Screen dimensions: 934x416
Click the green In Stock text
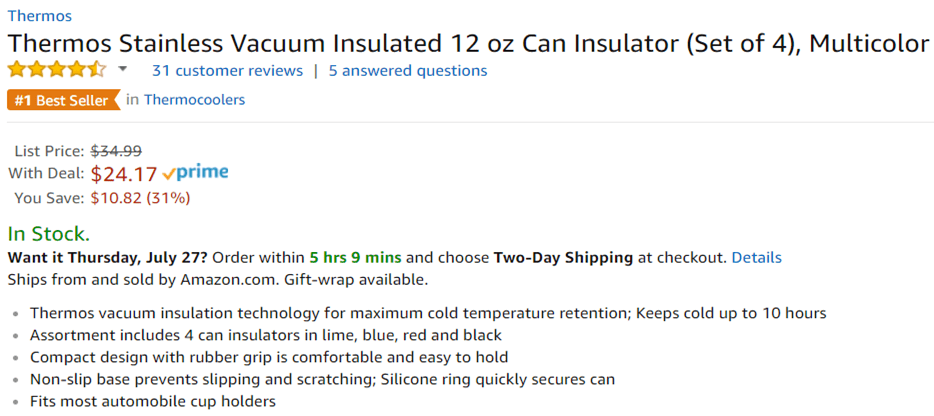(49, 234)
